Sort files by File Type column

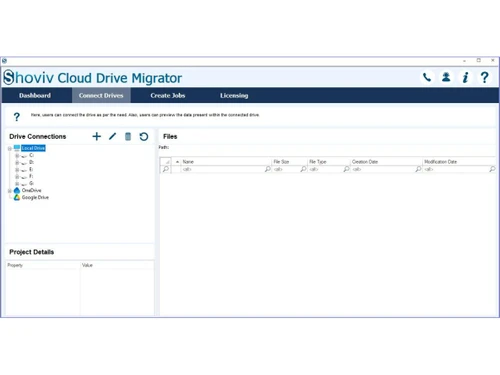point(329,162)
